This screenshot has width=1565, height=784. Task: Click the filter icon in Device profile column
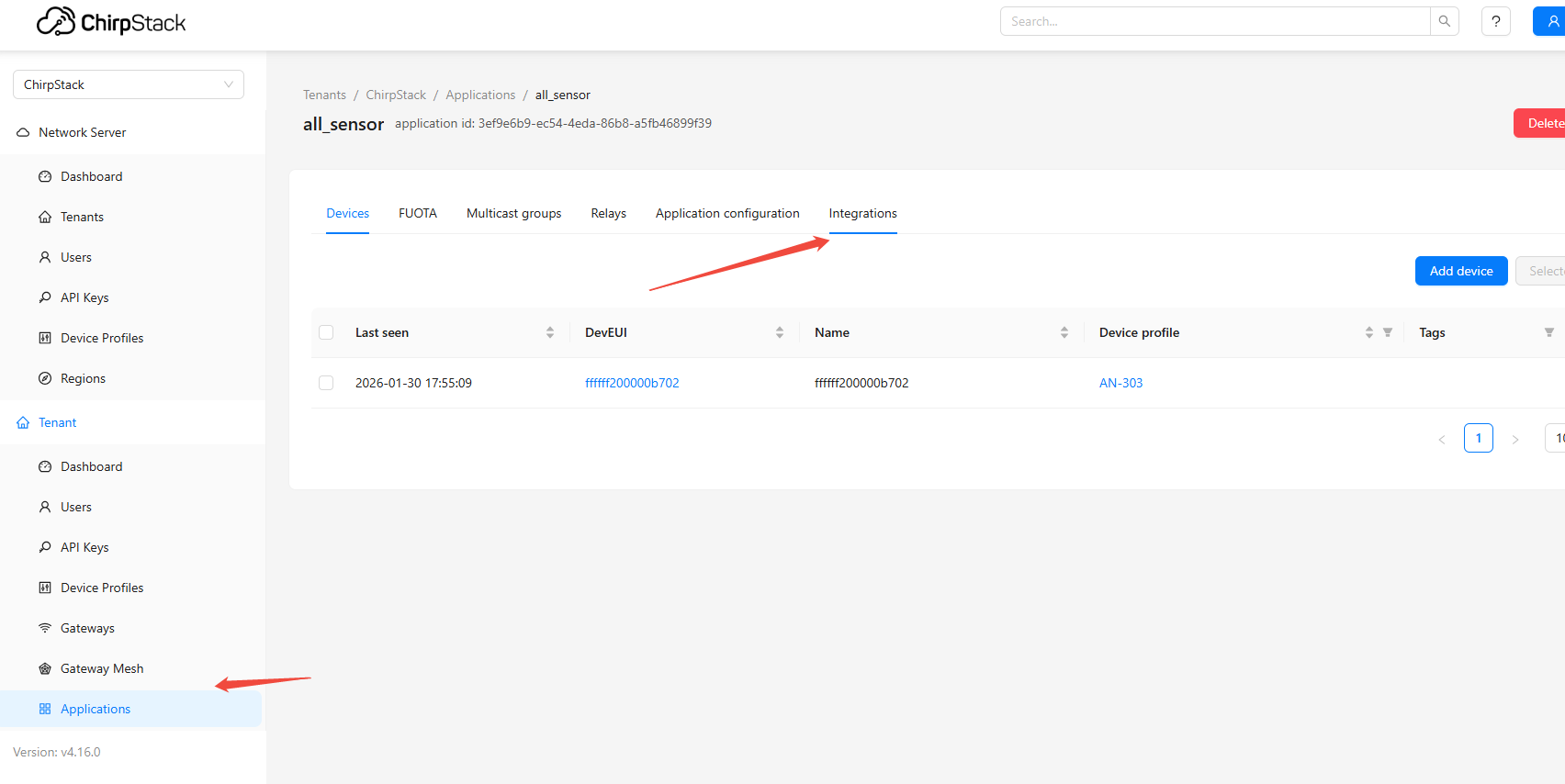[x=1388, y=332]
